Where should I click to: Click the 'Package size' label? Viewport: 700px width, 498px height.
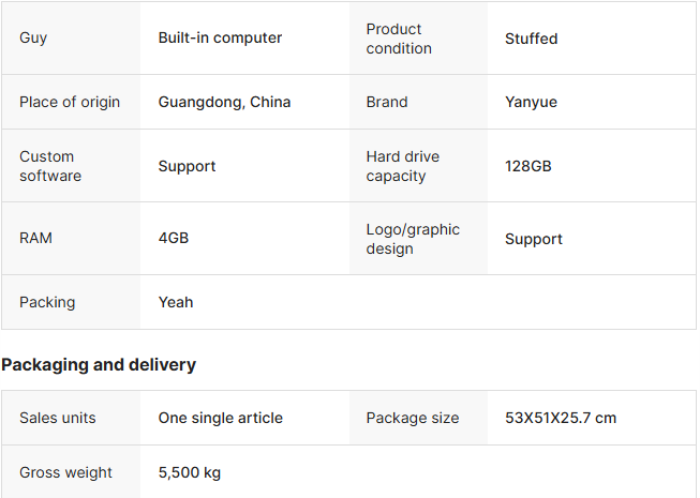click(x=412, y=418)
